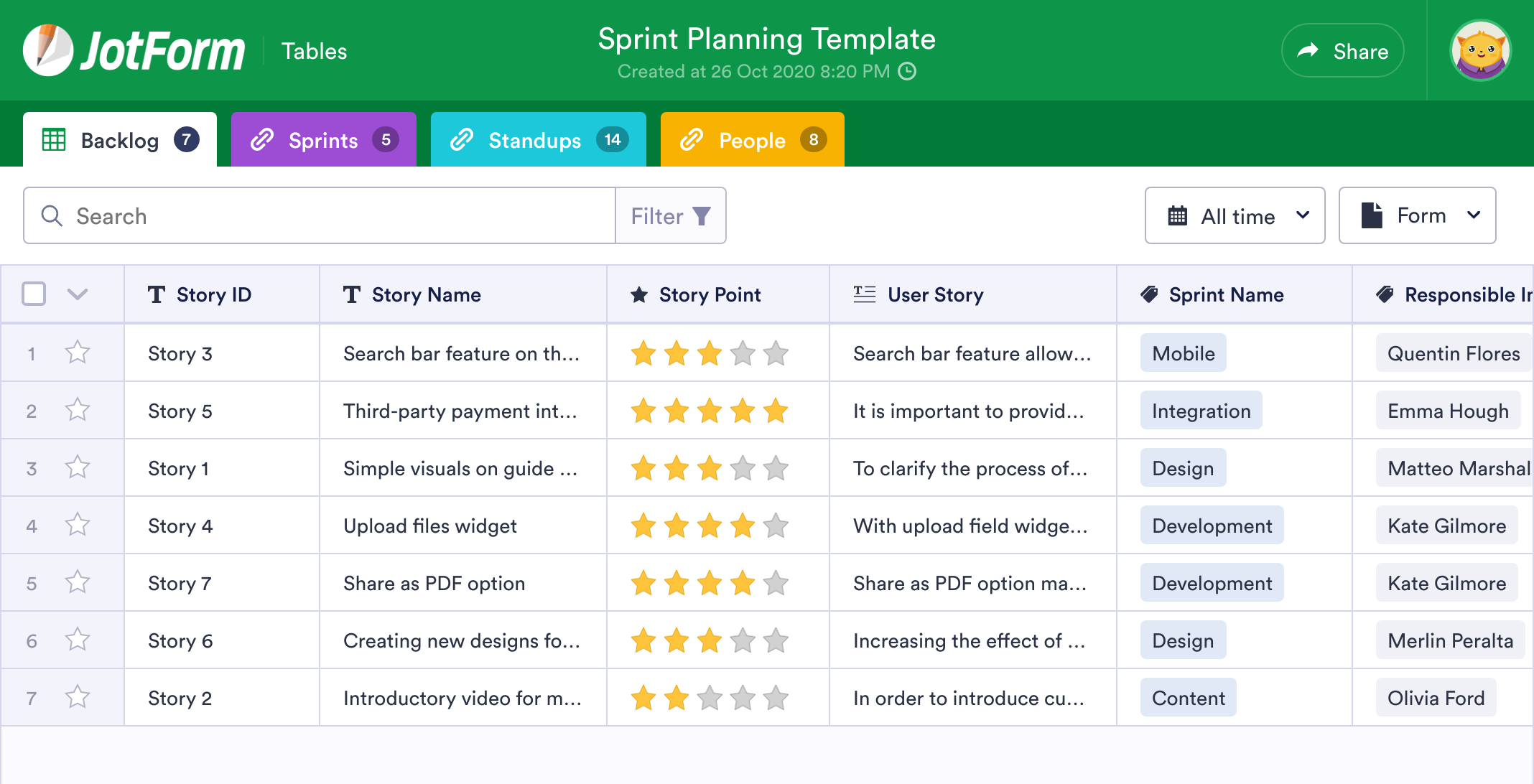The width and height of the screenshot is (1534, 784).
Task: Click the Share button in top right
Action: (x=1337, y=52)
